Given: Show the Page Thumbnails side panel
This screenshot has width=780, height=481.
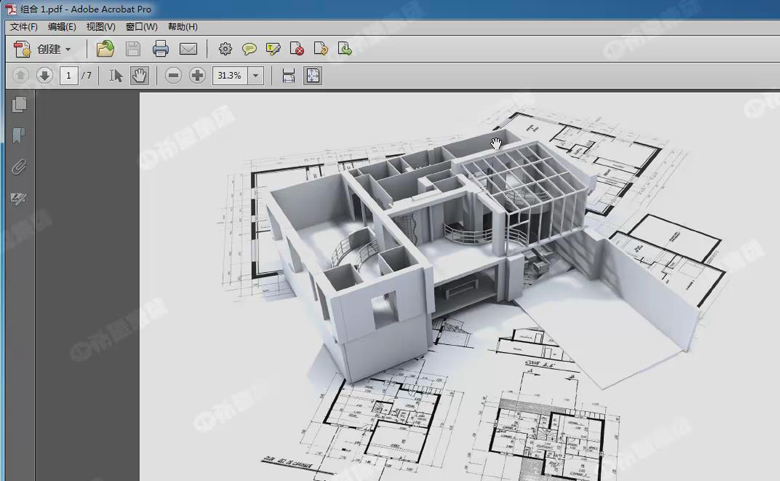Looking at the screenshot, I should click(x=18, y=104).
